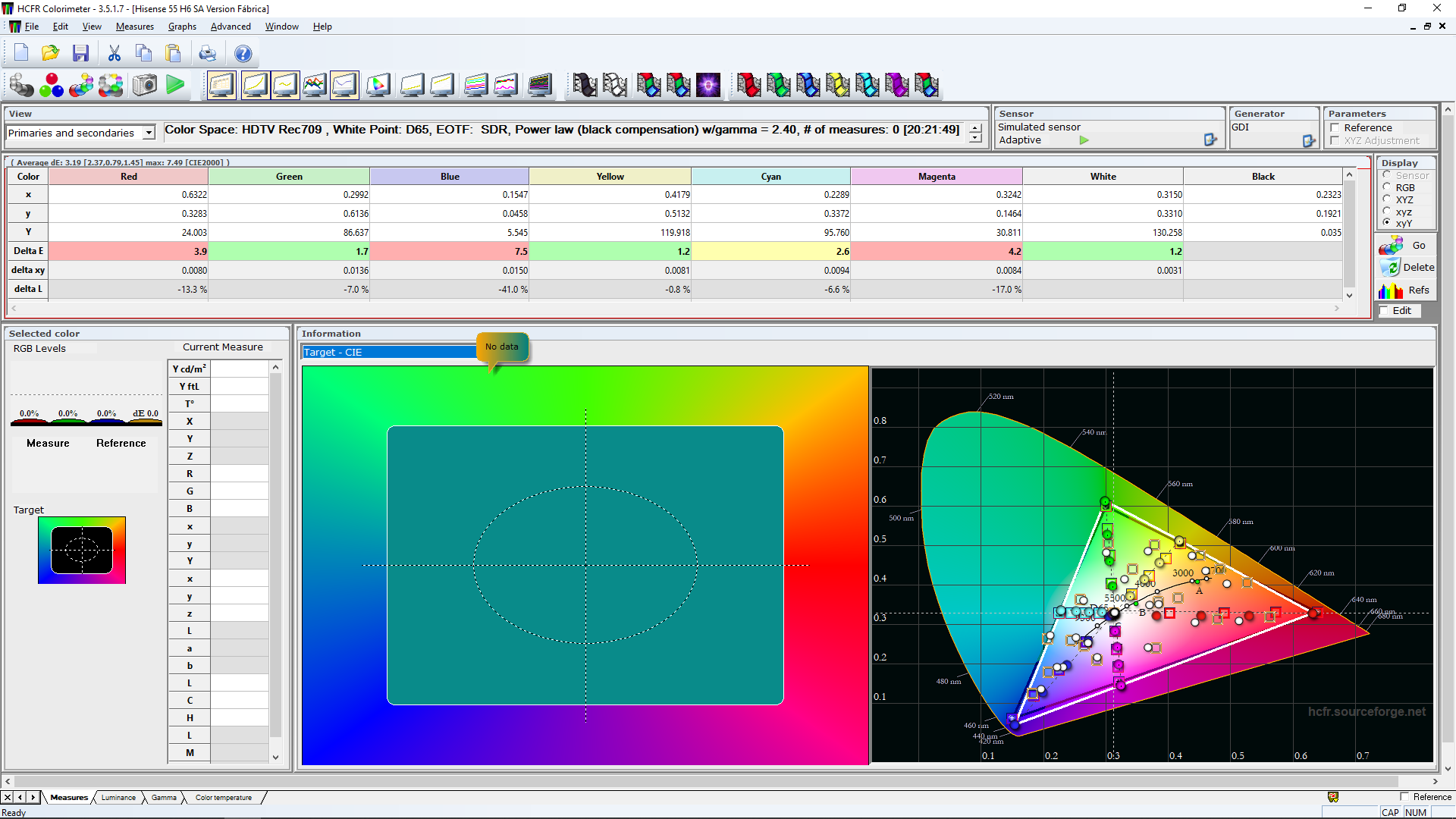This screenshot has width=1456, height=819.
Task: Click the Print toolbar icon
Action: coord(207,53)
